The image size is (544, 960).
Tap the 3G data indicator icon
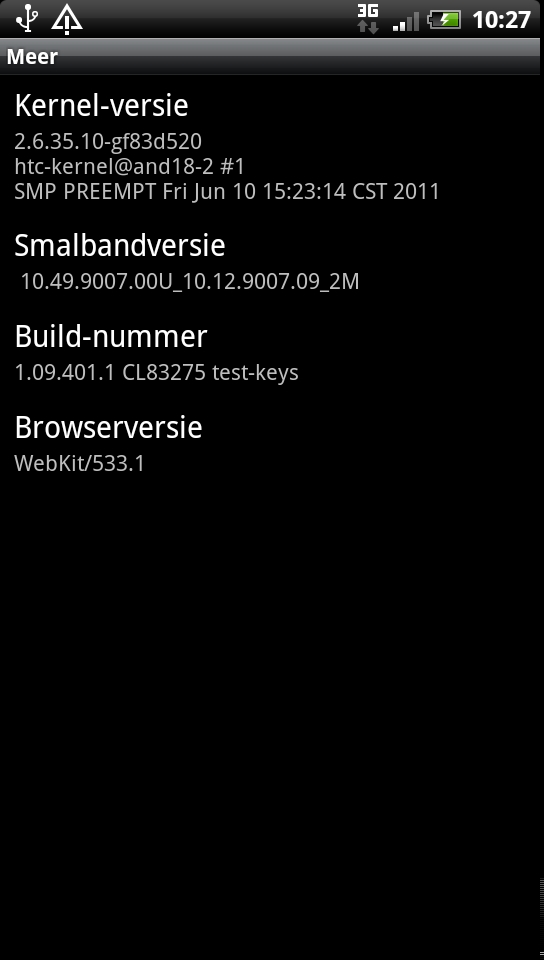click(368, 18)
